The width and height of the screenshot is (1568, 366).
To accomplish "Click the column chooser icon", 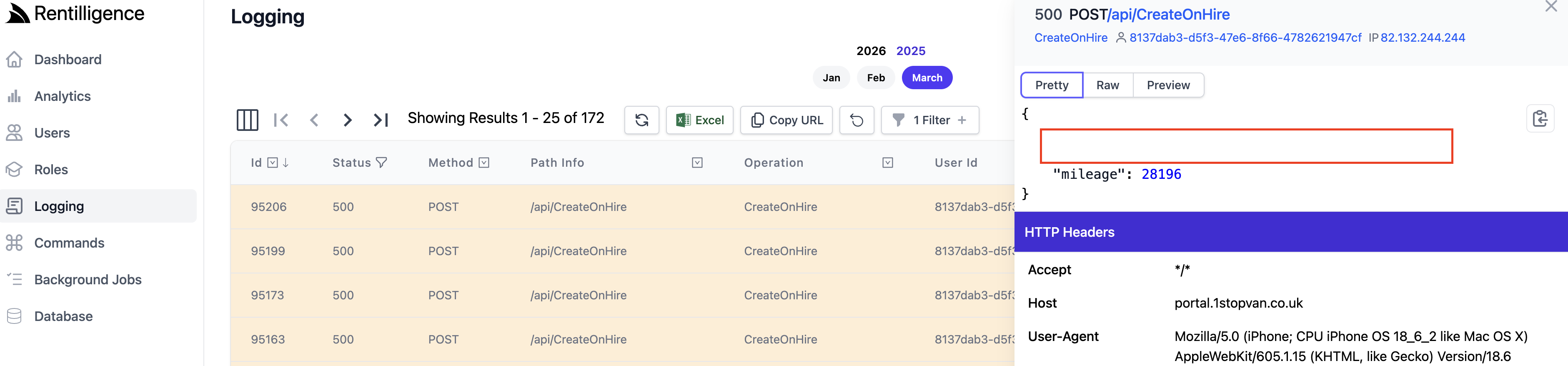I will click(247, 120).
